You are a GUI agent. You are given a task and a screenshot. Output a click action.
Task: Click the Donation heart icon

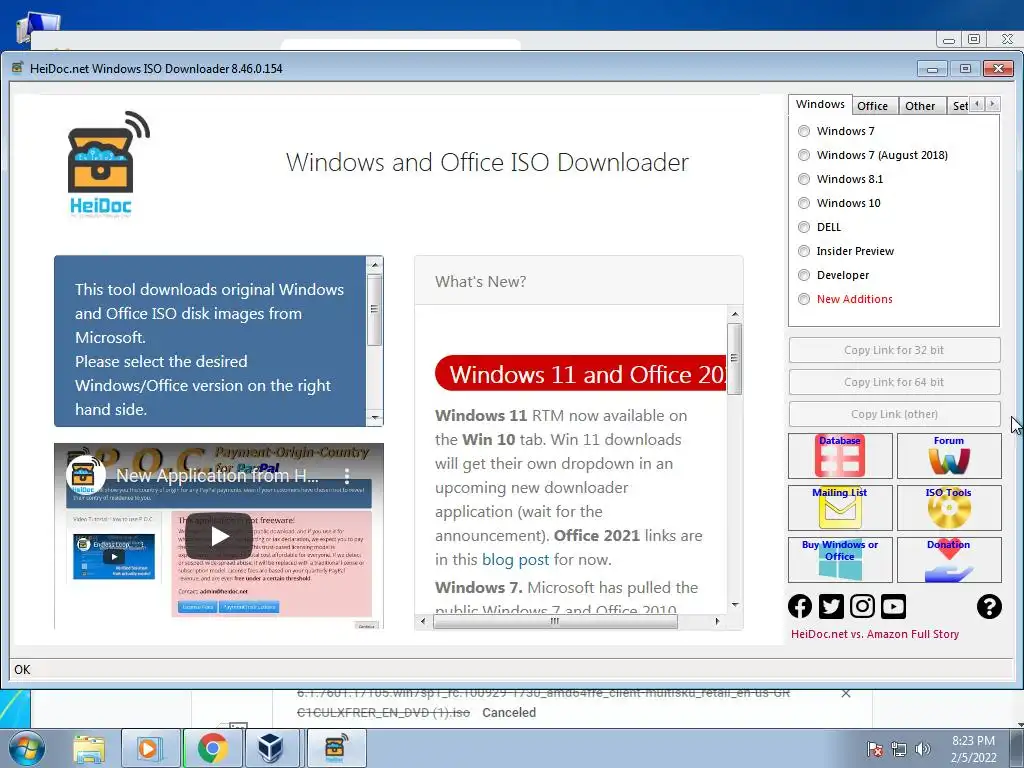pos(949,560)
